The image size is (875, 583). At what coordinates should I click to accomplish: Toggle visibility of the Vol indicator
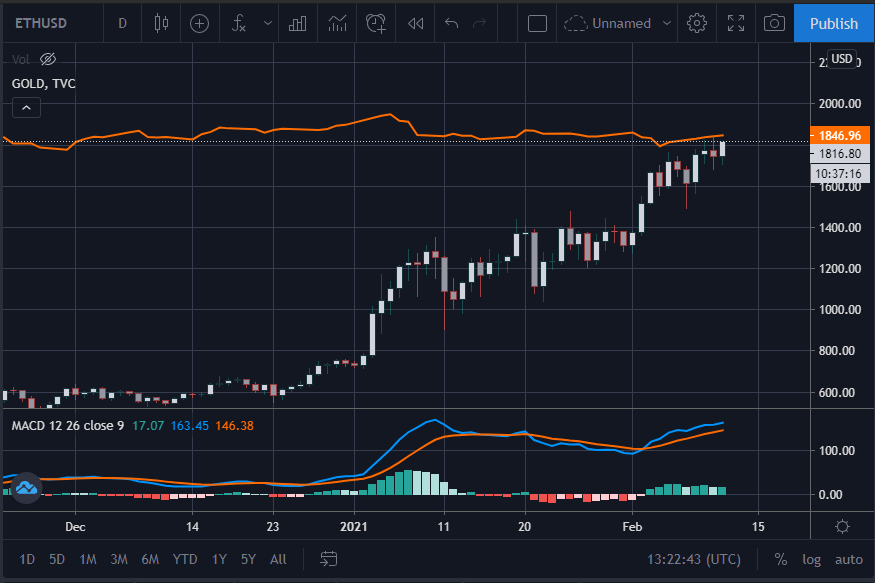point(48,59)
